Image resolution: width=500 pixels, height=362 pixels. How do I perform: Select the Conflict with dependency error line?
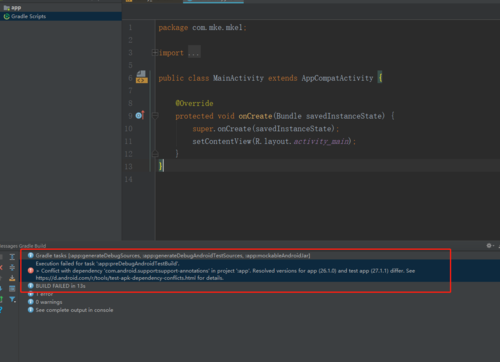click(x=226, y=271)
